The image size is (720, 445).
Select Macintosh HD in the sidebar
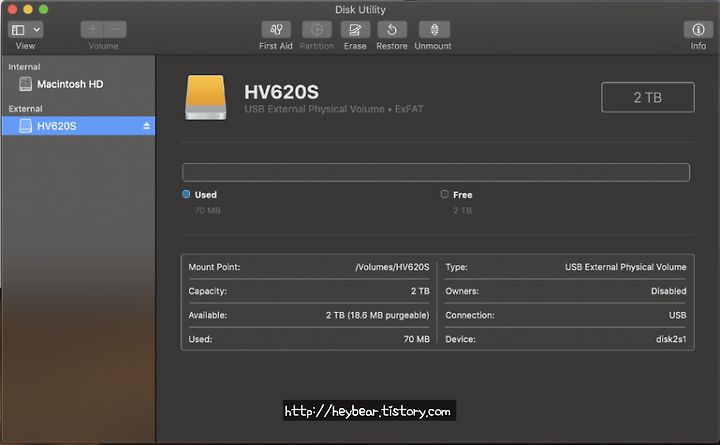[78, 84]
